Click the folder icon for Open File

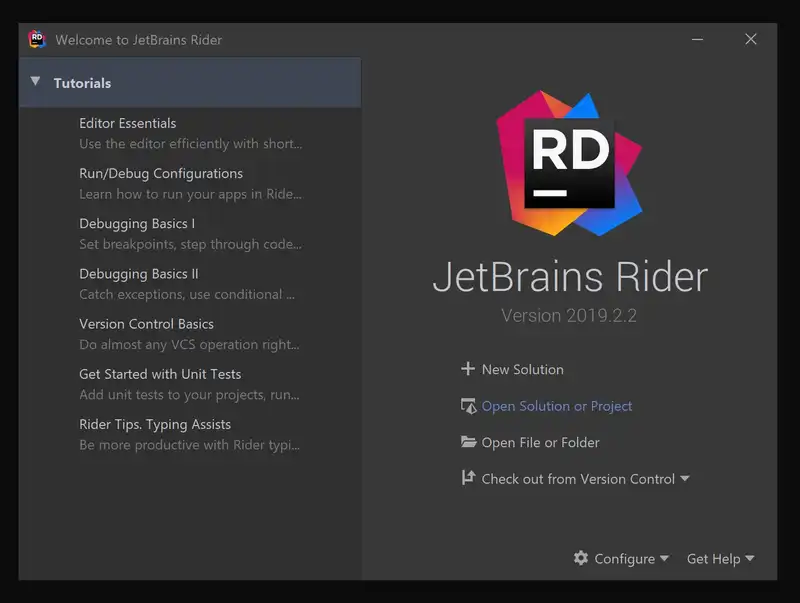467,442
